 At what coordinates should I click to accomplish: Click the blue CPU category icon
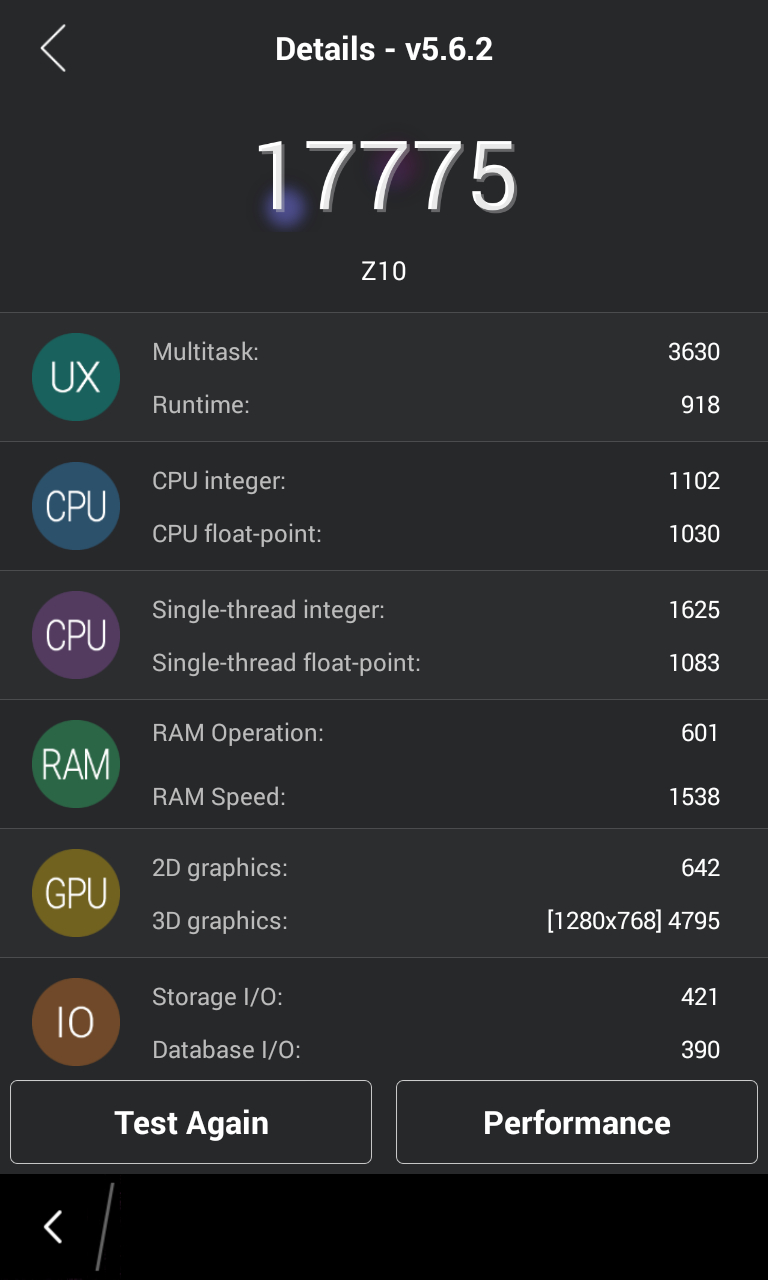pos(76,506)
